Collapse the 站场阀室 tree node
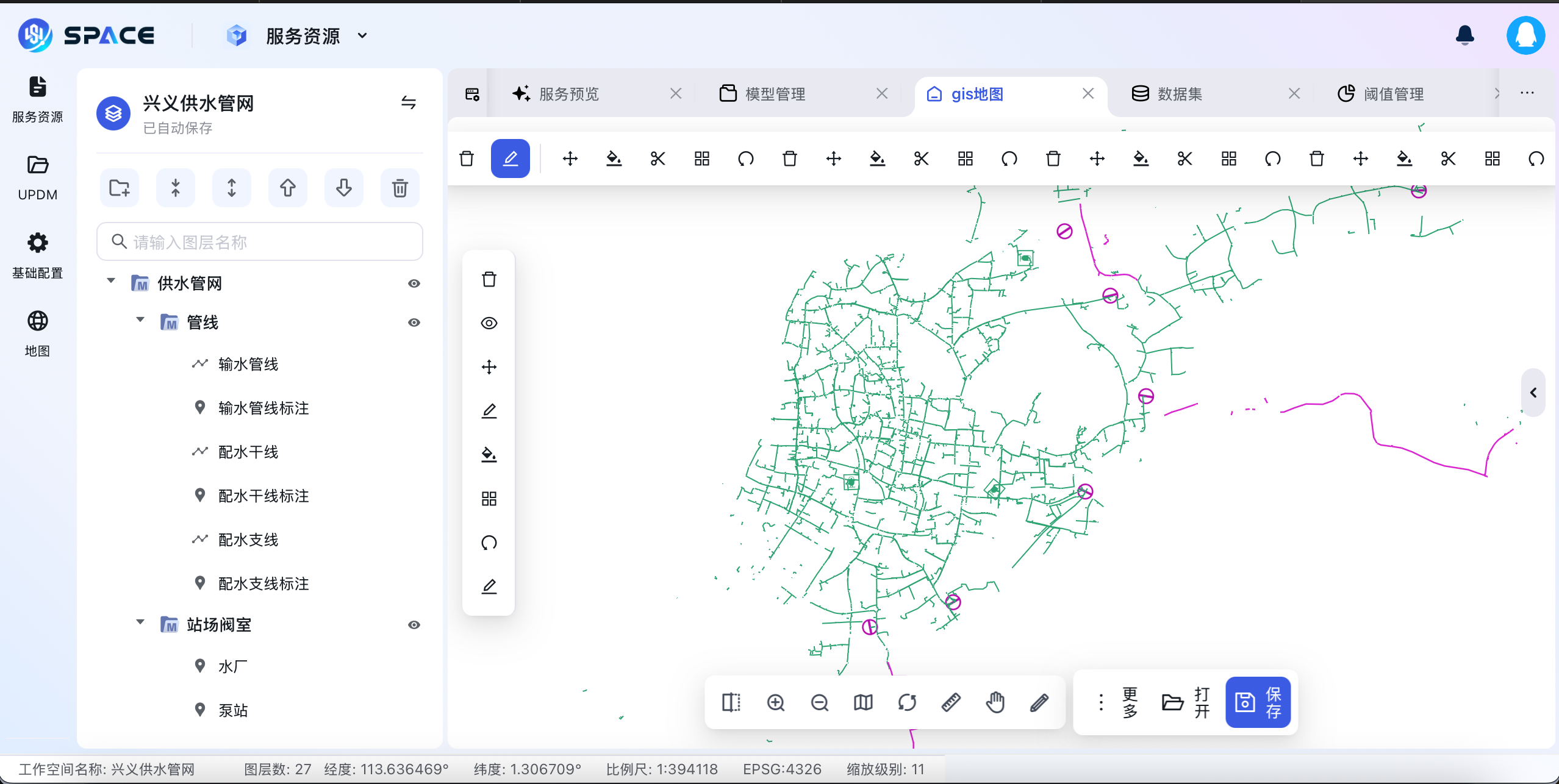Viewport: 1559px width, 784px height. tap(140, 622)
